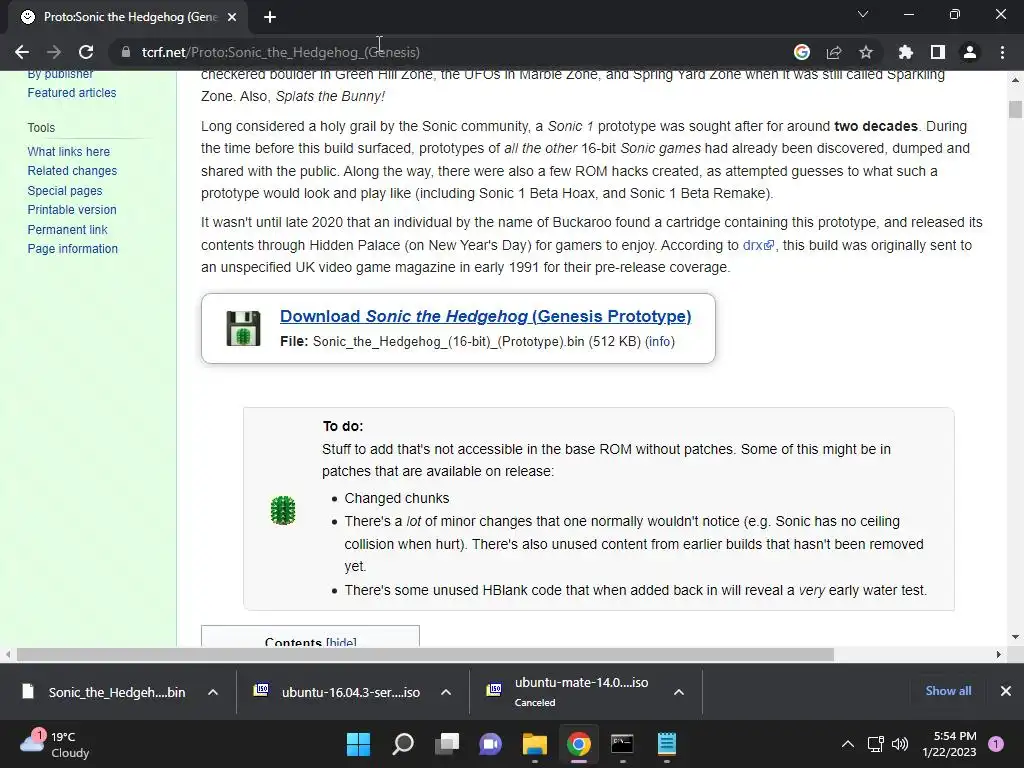Bookmark this page with star icon
1024x768 pixels.
tap(865, 52)
